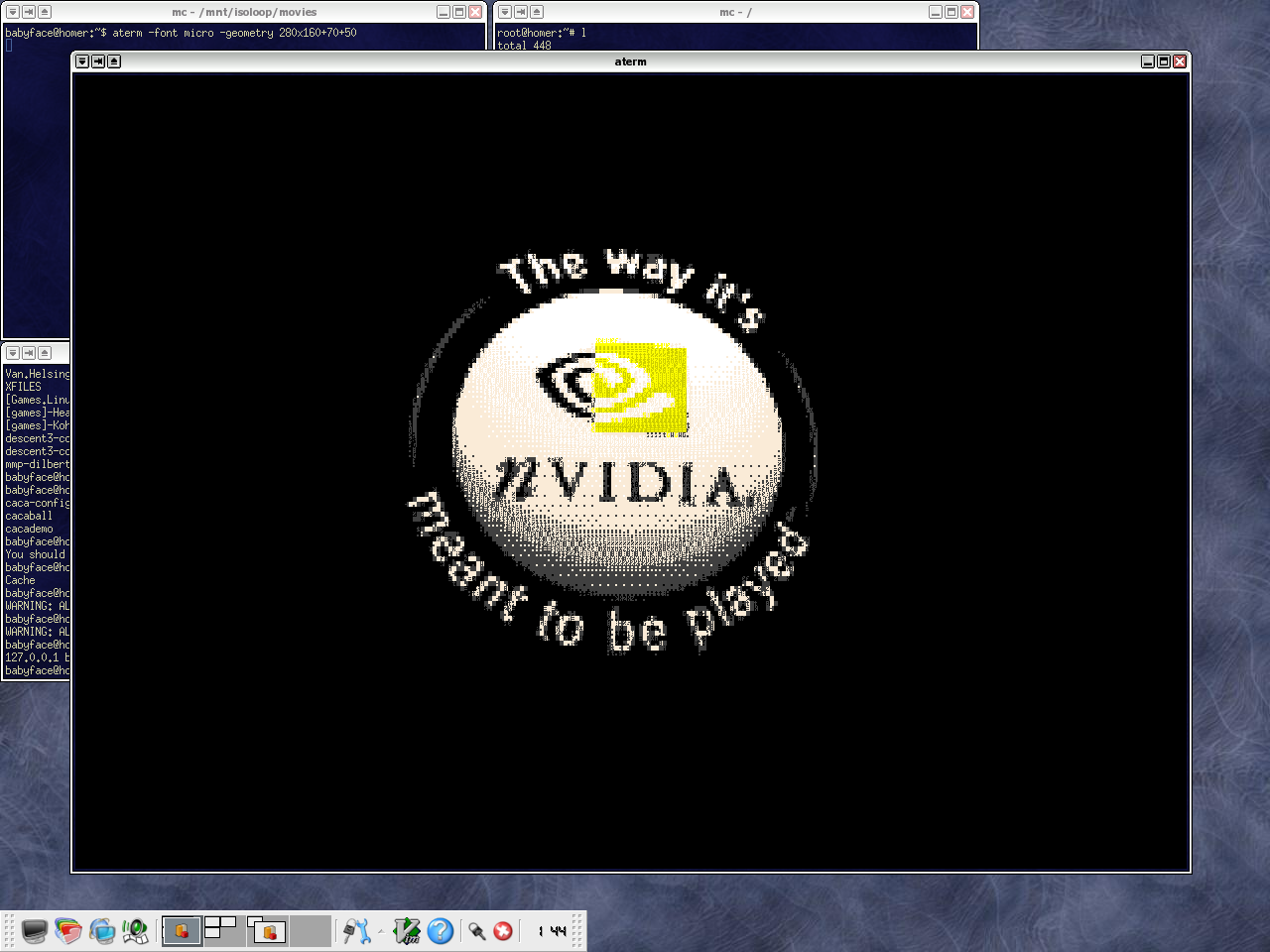Launch the speaker multimedia icon in panel

tap(135, 931)
